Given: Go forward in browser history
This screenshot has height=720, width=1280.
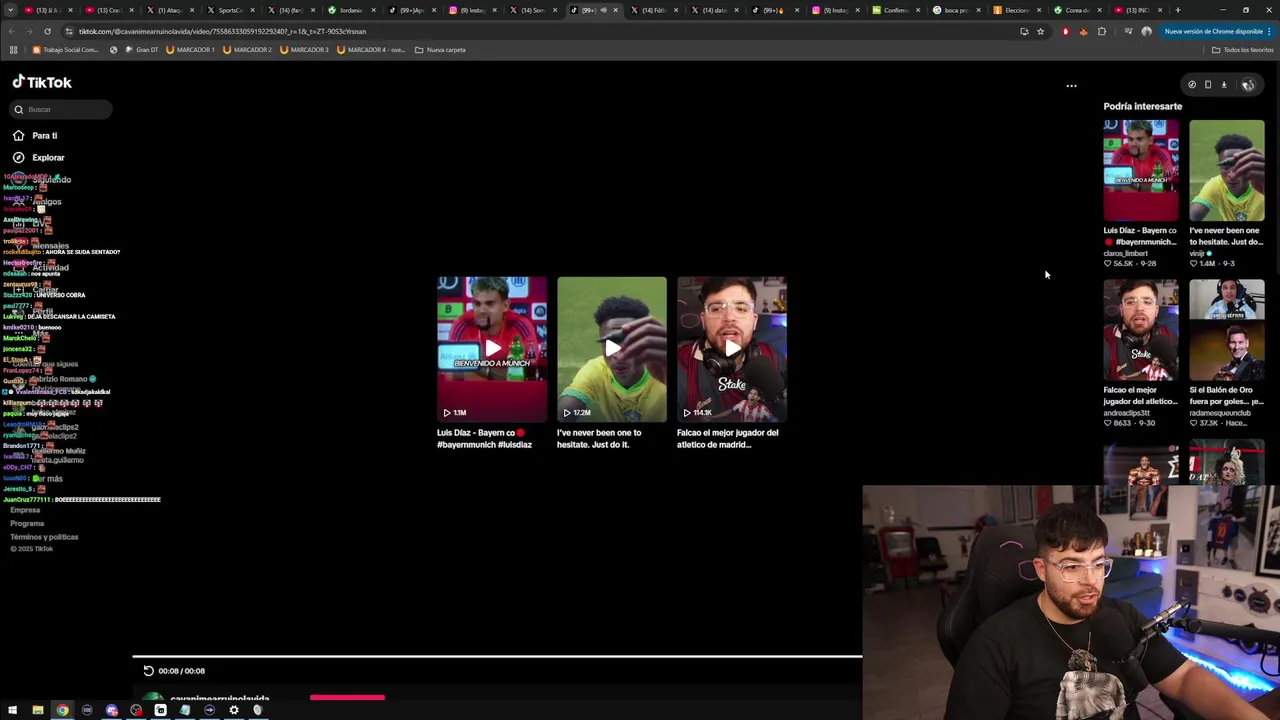Looking at the screenshot, I should pyautogui.click(x=29, y=31).
